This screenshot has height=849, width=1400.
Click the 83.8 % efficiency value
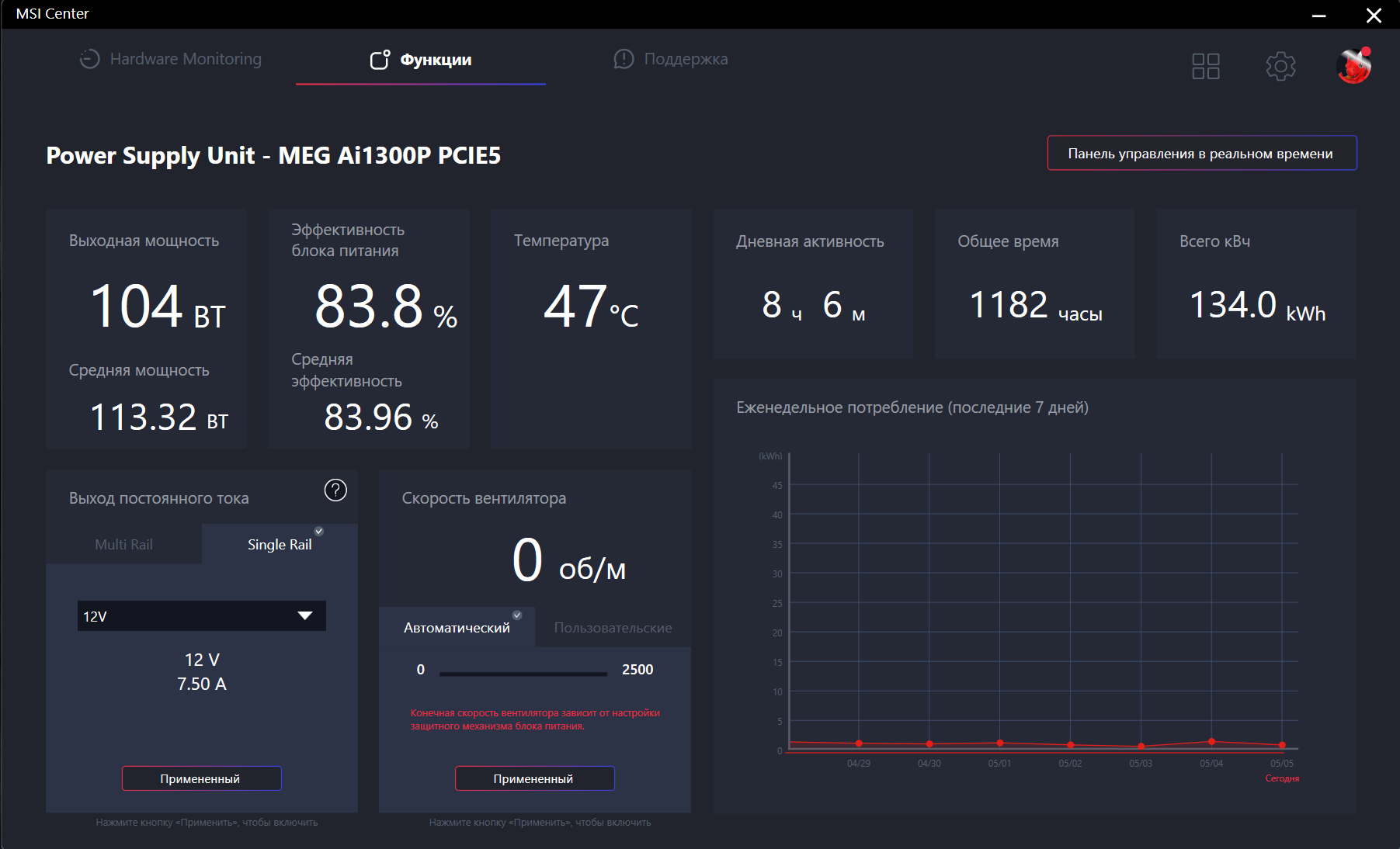coord(386,306)
